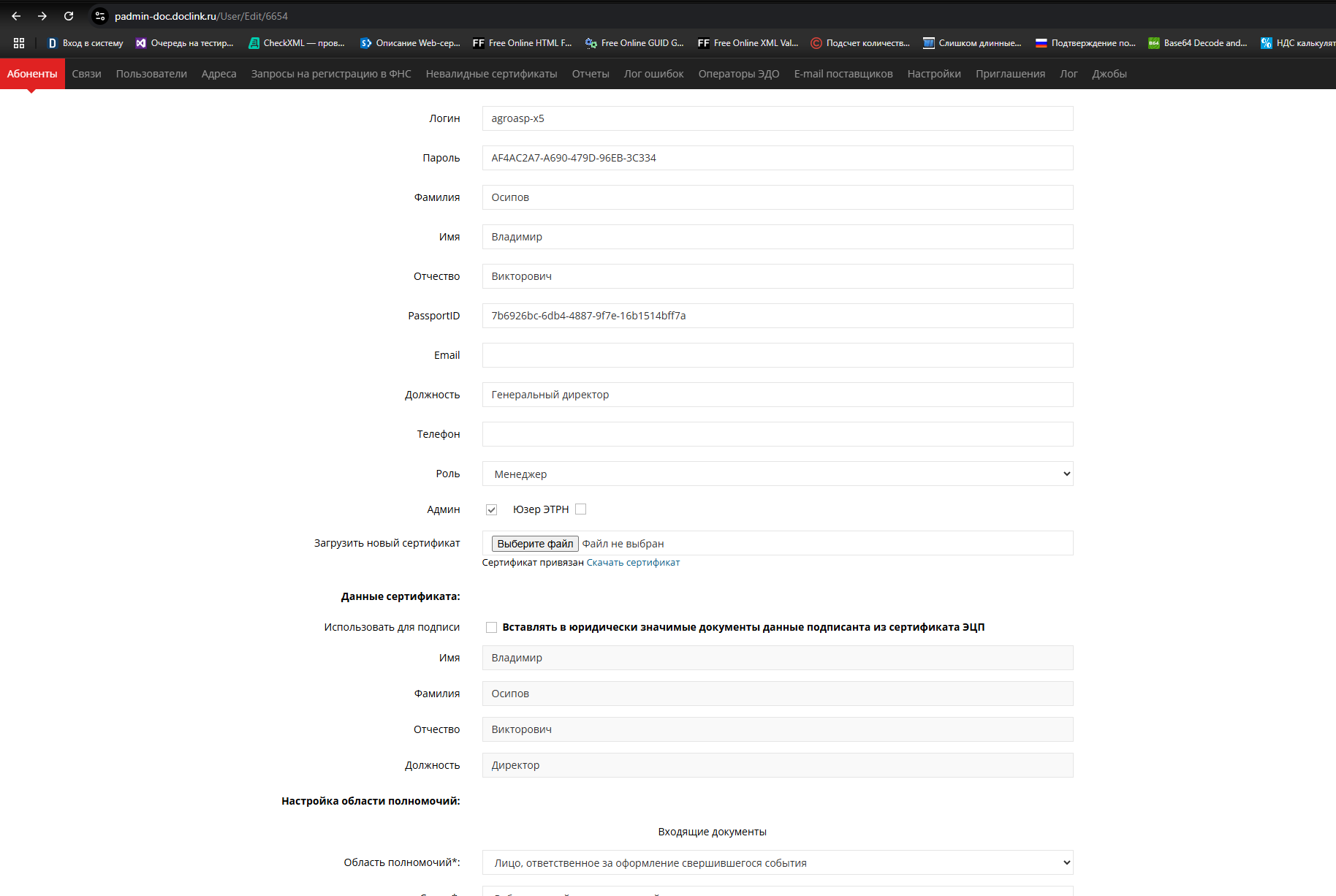Click the 'Выберите файл' button
Viewport: 1336px width, 896px height.
[x=535, y=544]
